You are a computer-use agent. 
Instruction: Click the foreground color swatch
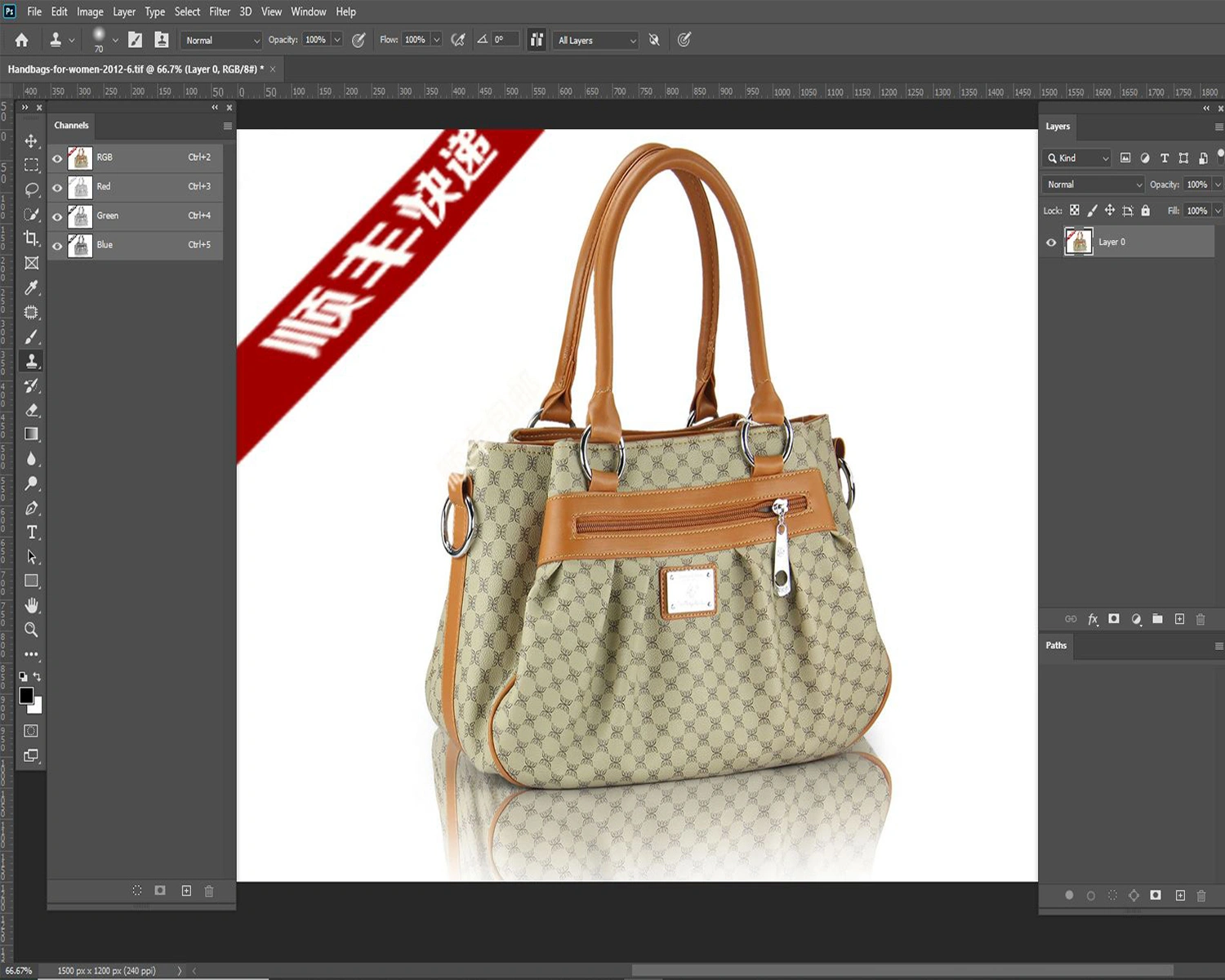26,696
